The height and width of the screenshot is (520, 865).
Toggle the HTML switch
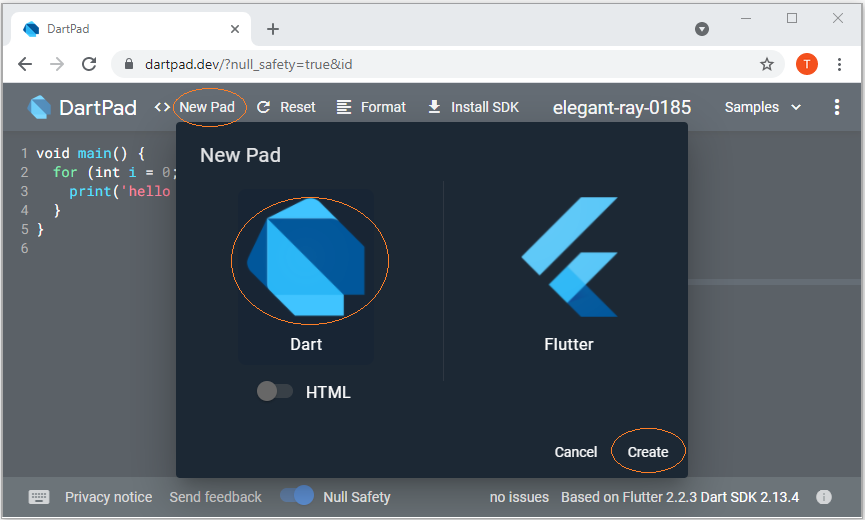tap(275, 392)
